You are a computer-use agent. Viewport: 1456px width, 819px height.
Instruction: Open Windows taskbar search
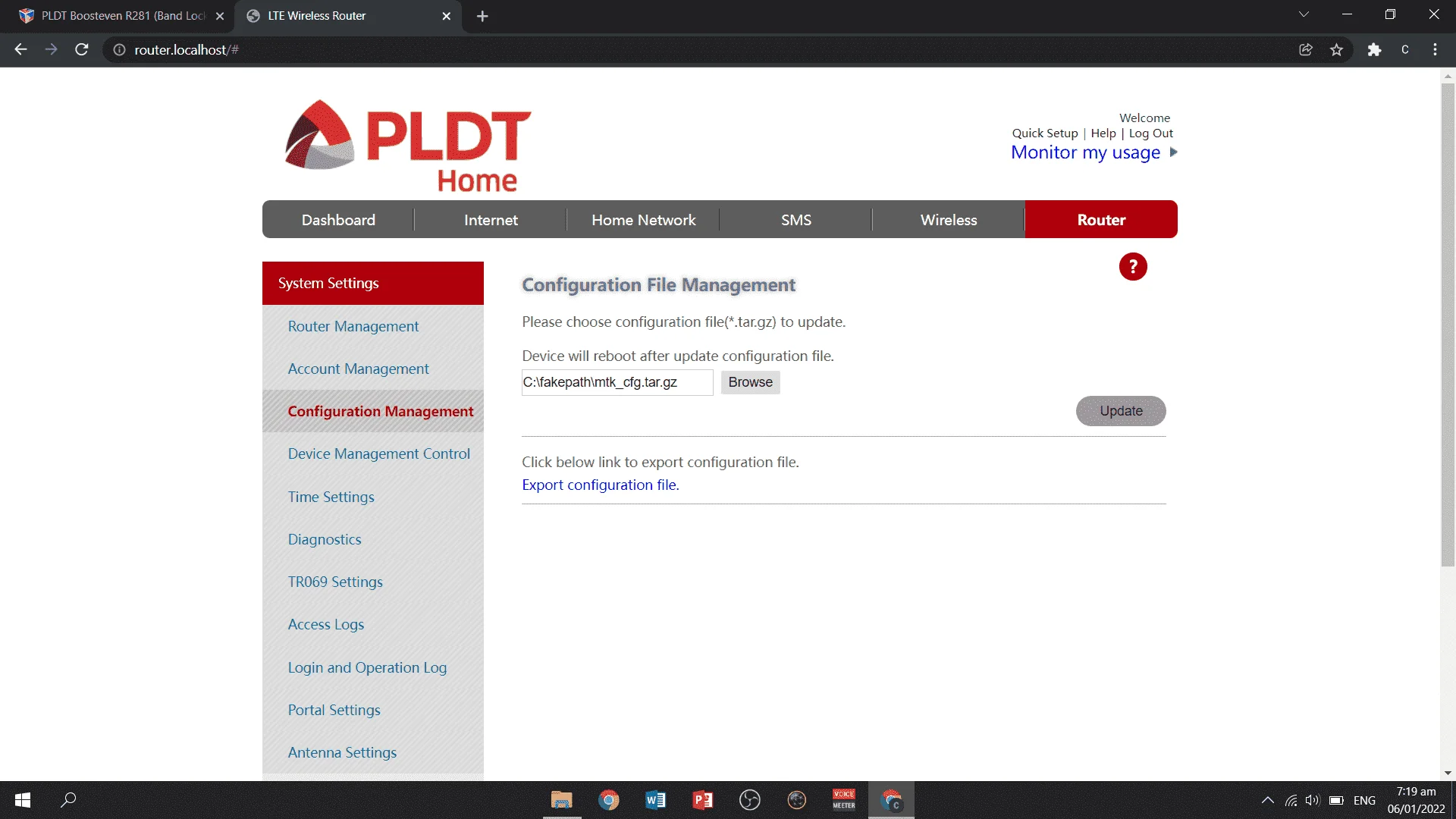(x=68, y=800)
